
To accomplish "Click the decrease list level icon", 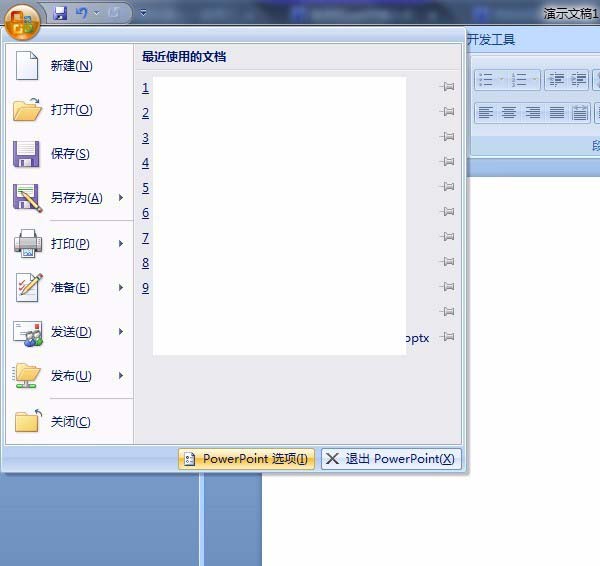I will click(556, 80).
